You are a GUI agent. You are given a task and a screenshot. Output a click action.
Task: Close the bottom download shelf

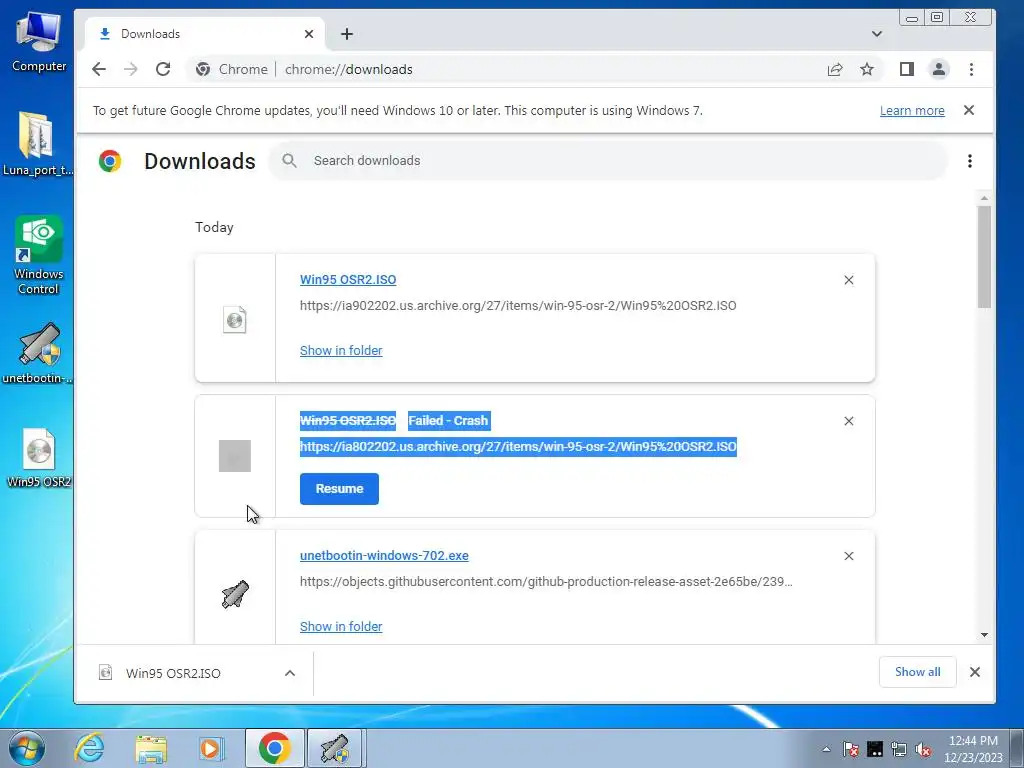pyautogui.click(x=975, y=672)
